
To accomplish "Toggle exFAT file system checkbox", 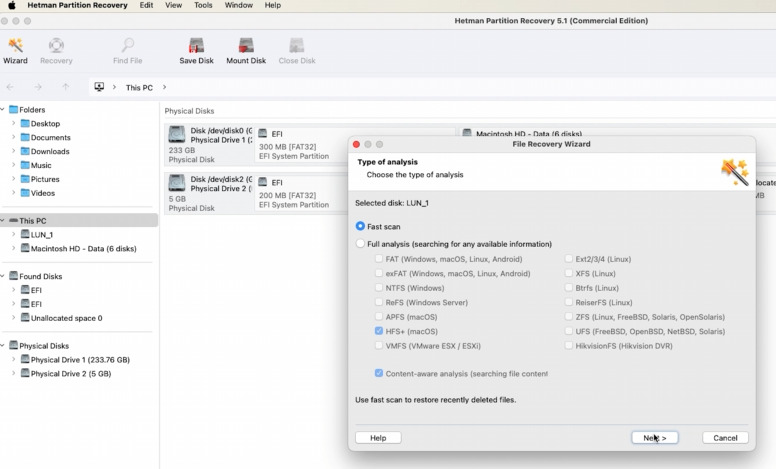I will (x=379, y=273).
